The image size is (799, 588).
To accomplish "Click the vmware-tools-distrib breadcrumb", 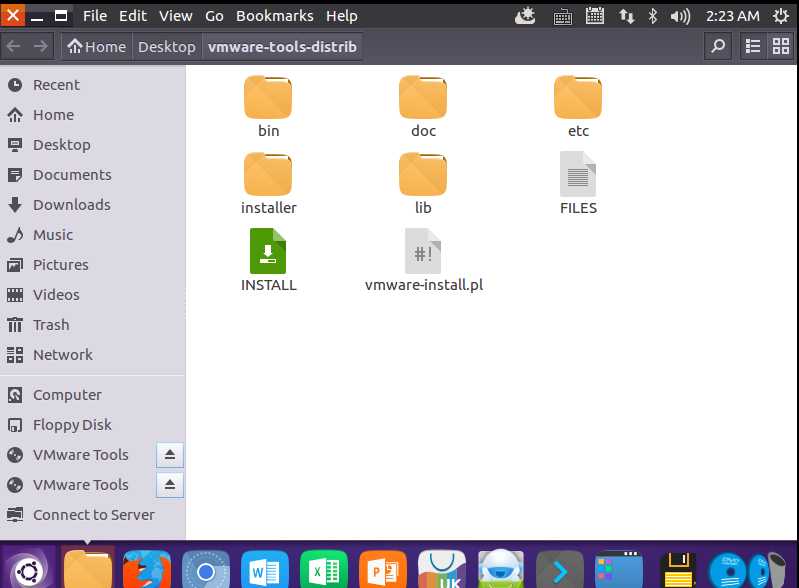I will tap(282, 46).
